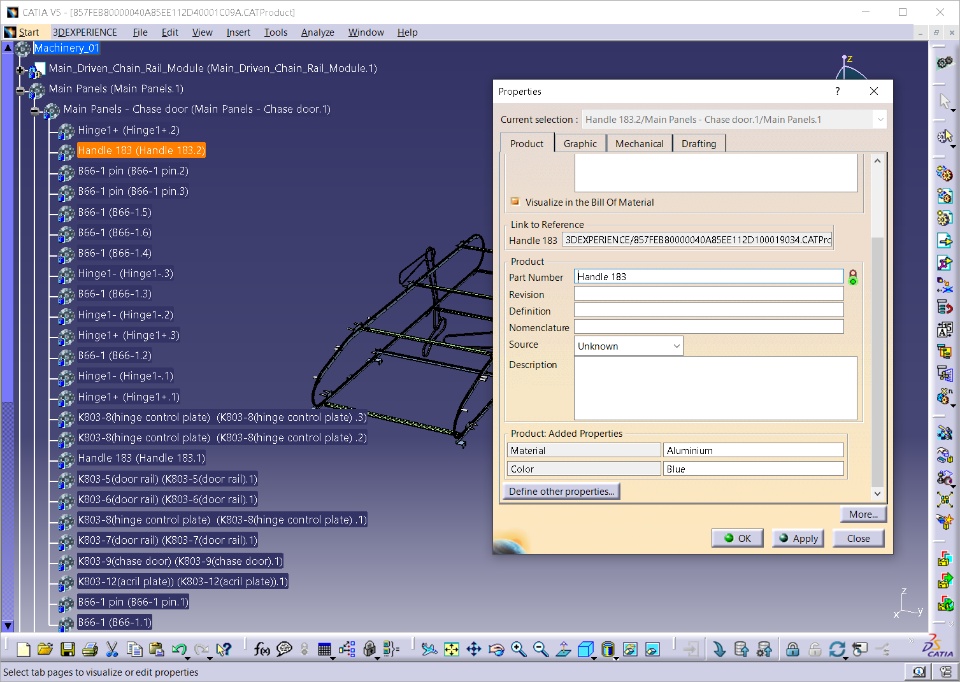The height and width of the screenshot is (682, 960).
Task: Click the Part Number input field
Action: pos(708,277)
